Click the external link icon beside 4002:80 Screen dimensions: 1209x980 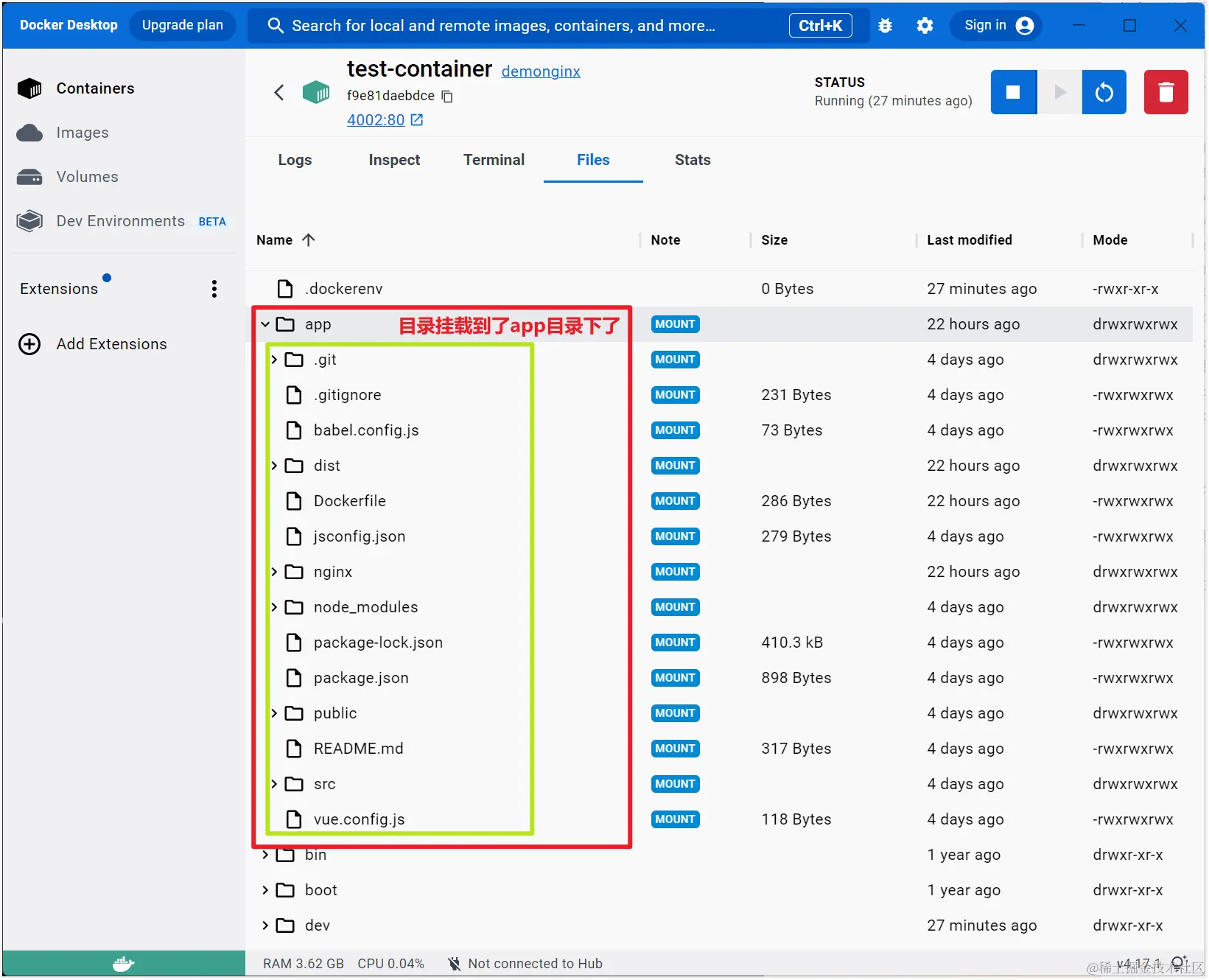pyautogui.click(x=417, y=120)
